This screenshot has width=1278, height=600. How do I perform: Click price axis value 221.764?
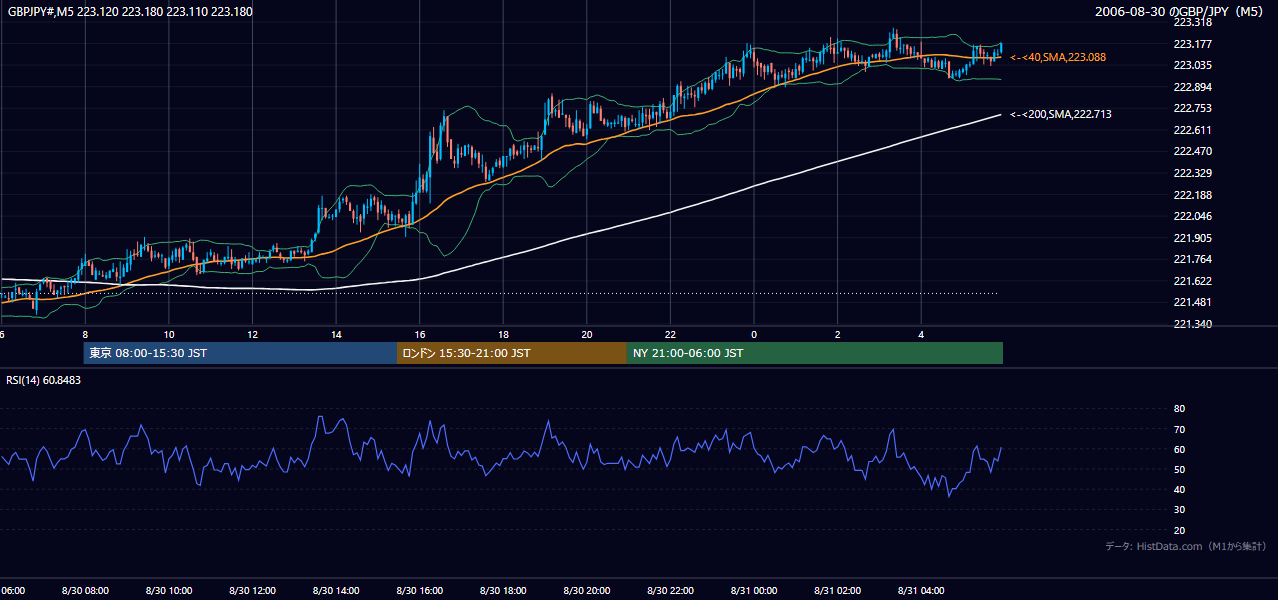click(1192, 259)
